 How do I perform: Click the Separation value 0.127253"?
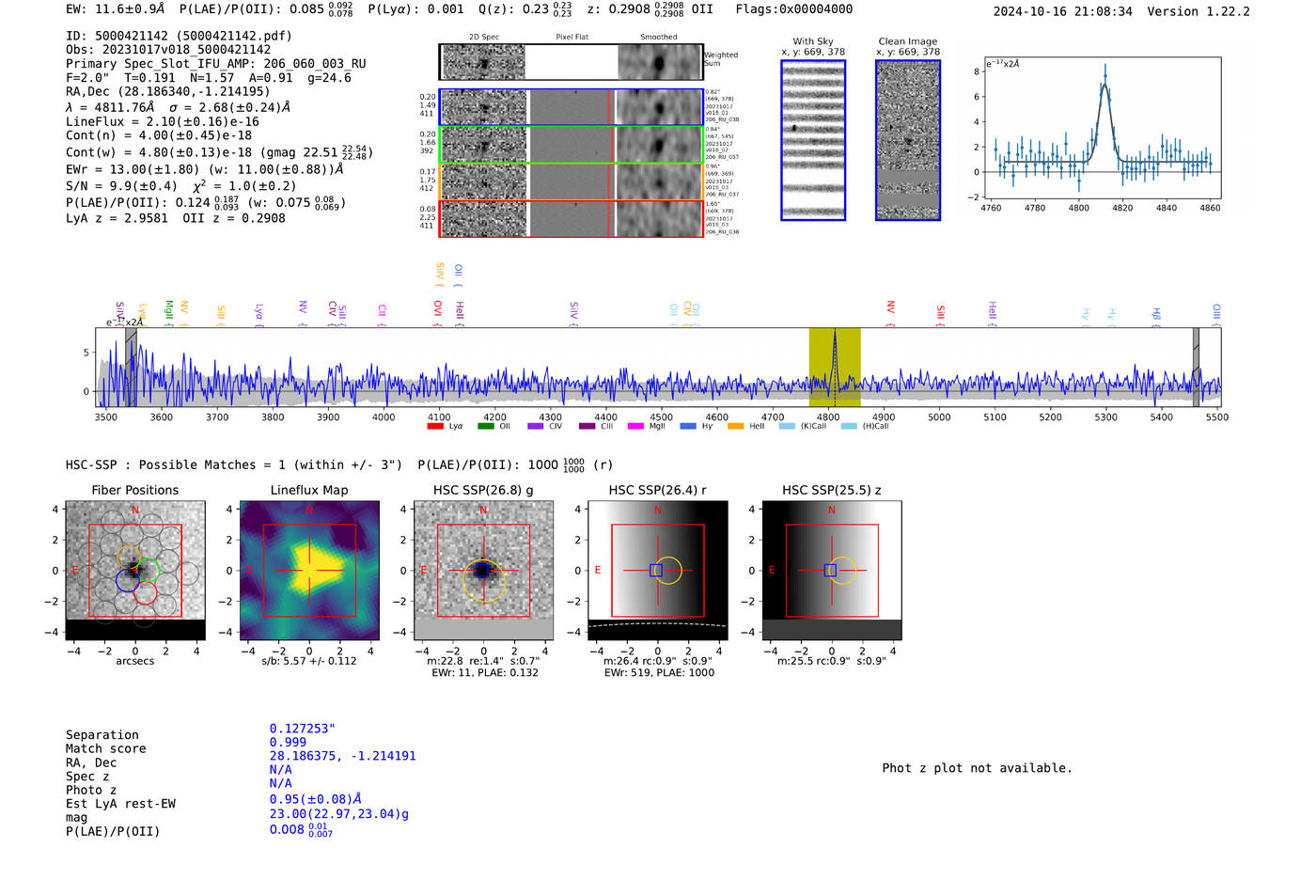coord(302,729)
